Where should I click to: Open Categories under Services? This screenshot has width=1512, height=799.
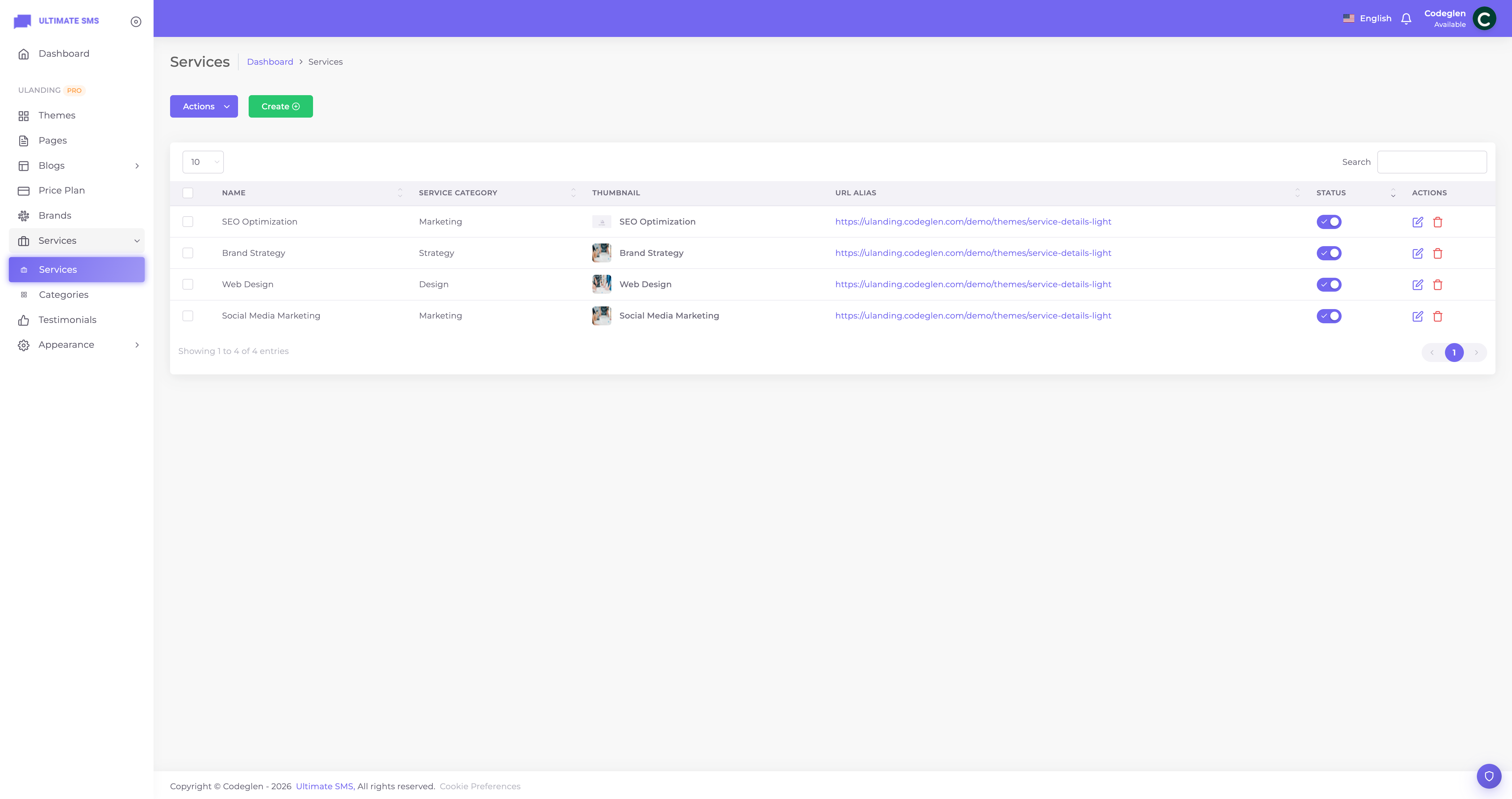[77, 295]
